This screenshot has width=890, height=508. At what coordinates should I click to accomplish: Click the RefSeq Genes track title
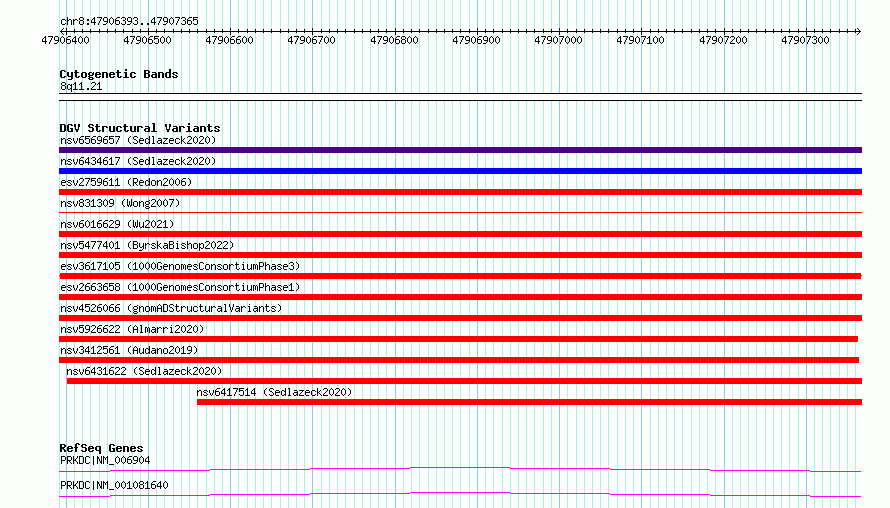point(101,448)
